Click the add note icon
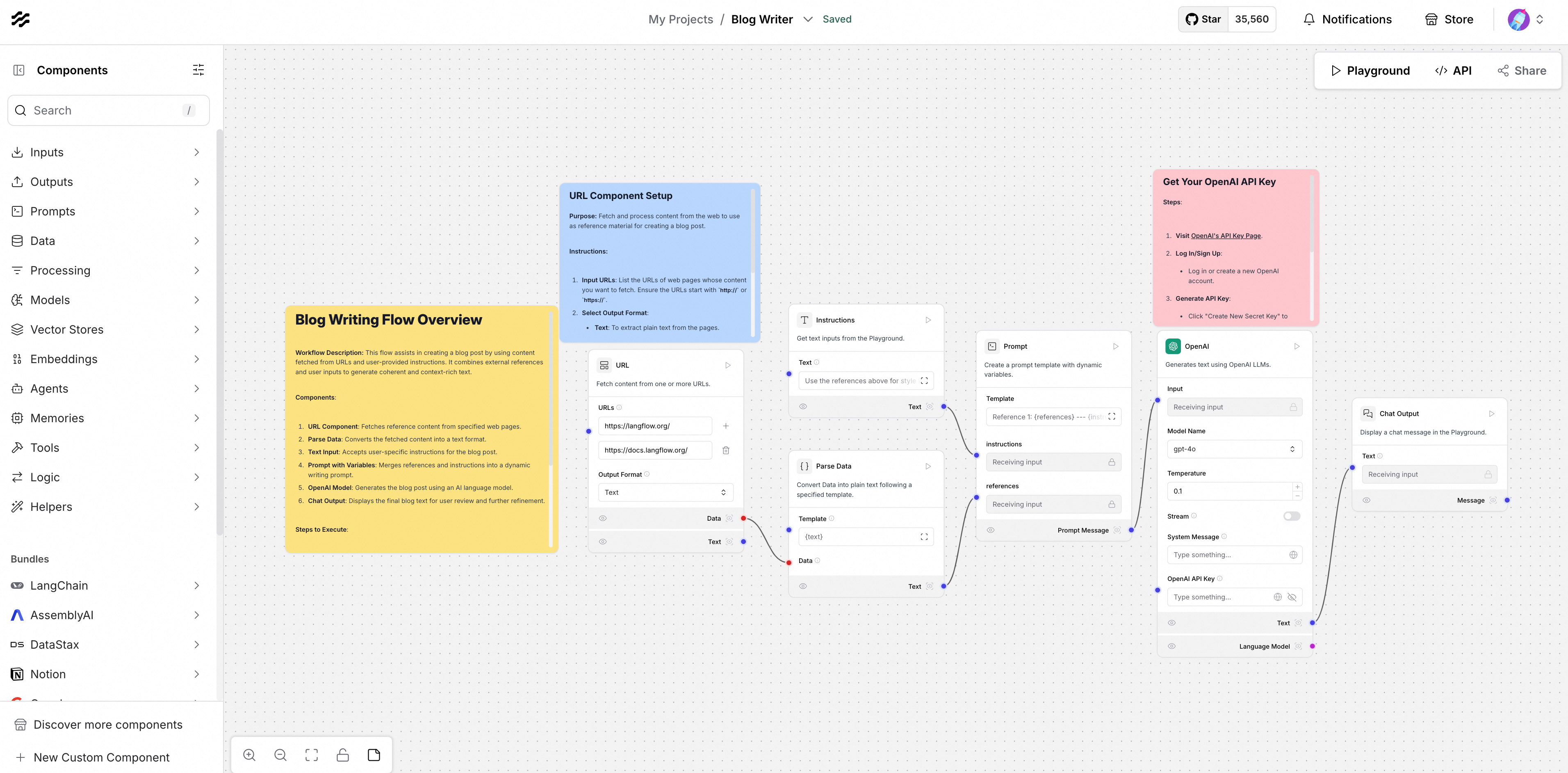 click(x=374, y=755)
